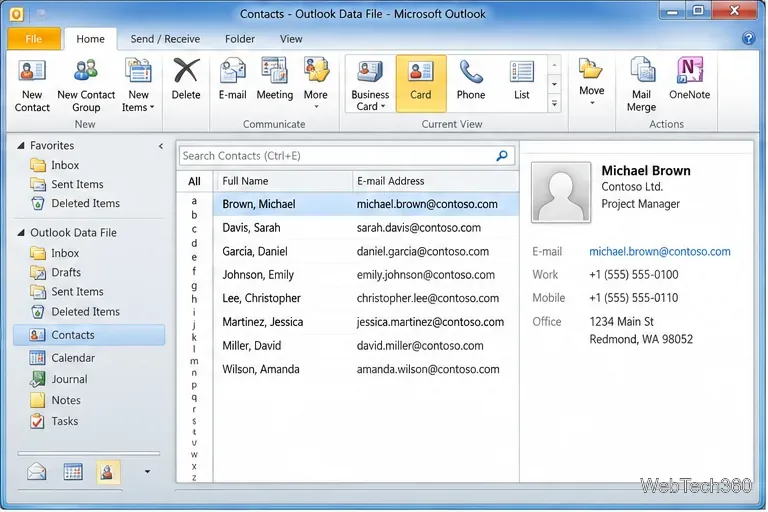Select contact Martinez, Jessica

tap(366, 322)
